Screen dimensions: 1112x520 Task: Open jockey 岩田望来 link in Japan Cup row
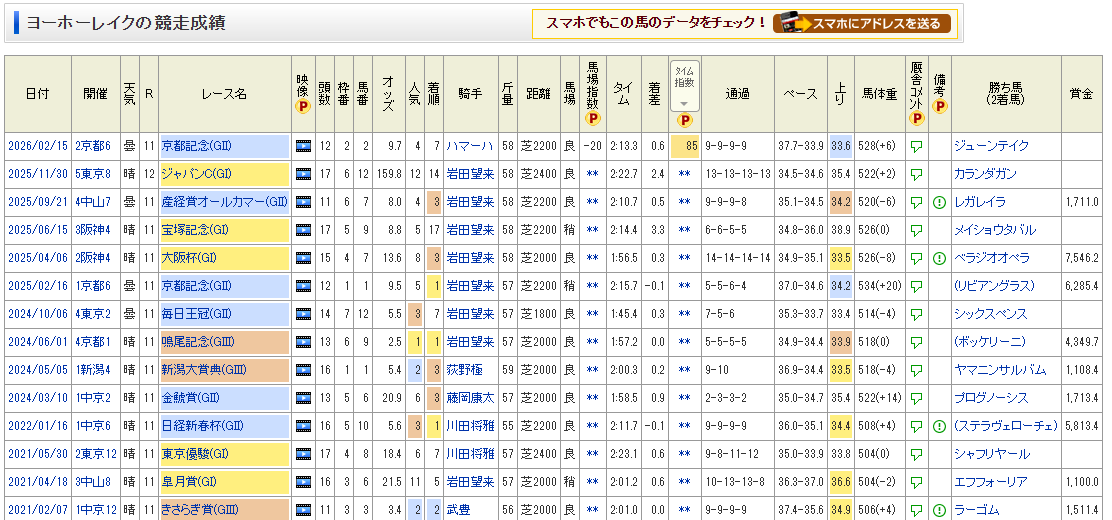(469, 174)
